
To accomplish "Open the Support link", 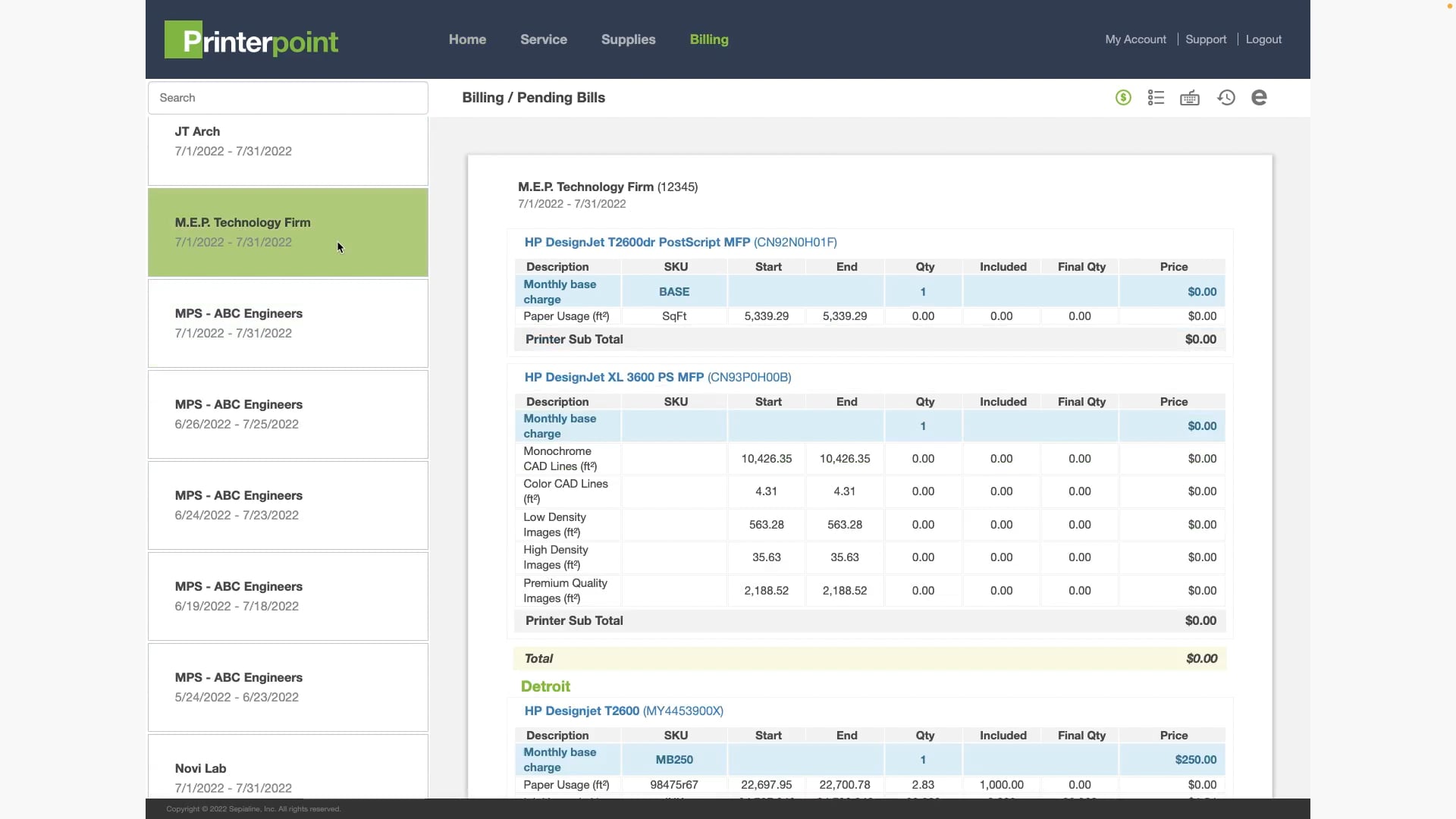I will click(1206, 39).
